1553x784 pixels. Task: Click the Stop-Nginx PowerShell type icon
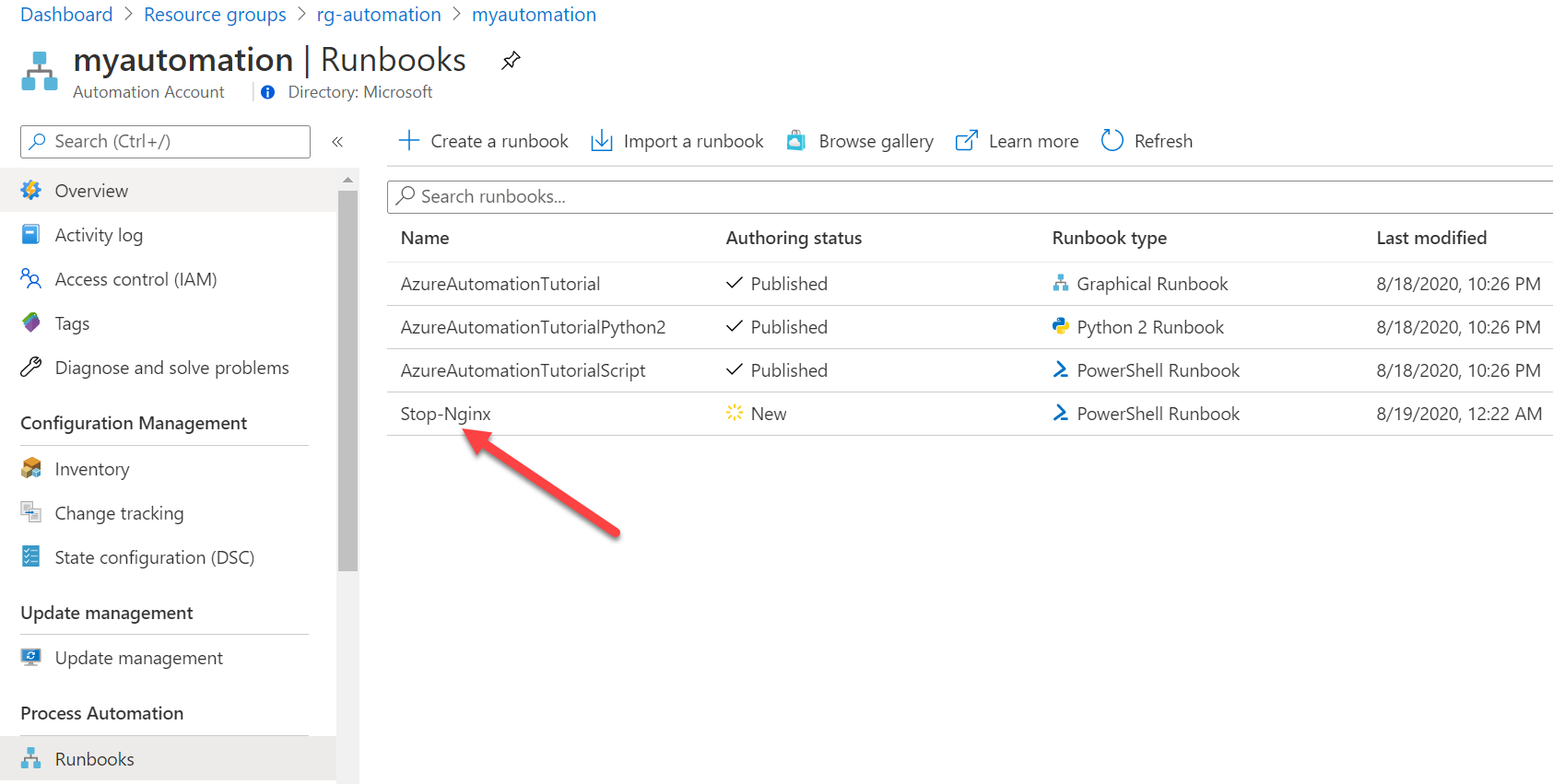coord(1061,414)
